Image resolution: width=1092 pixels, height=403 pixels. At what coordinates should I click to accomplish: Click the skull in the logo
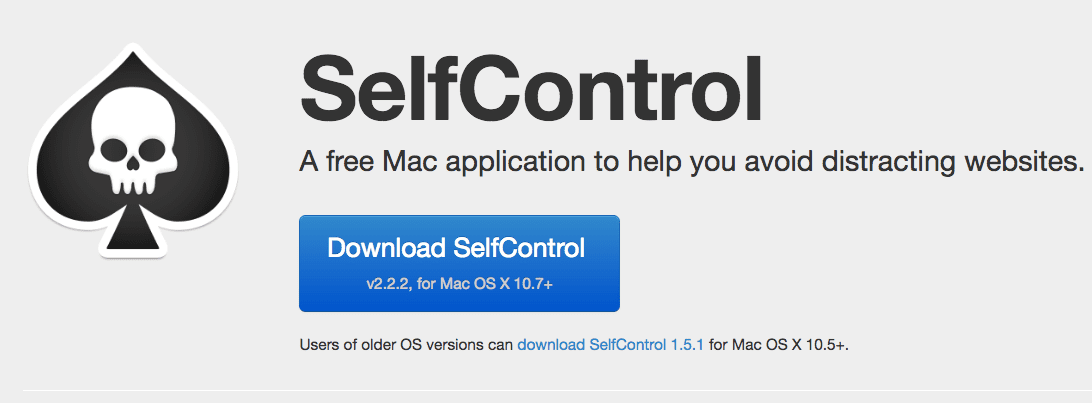pos(135,149)
